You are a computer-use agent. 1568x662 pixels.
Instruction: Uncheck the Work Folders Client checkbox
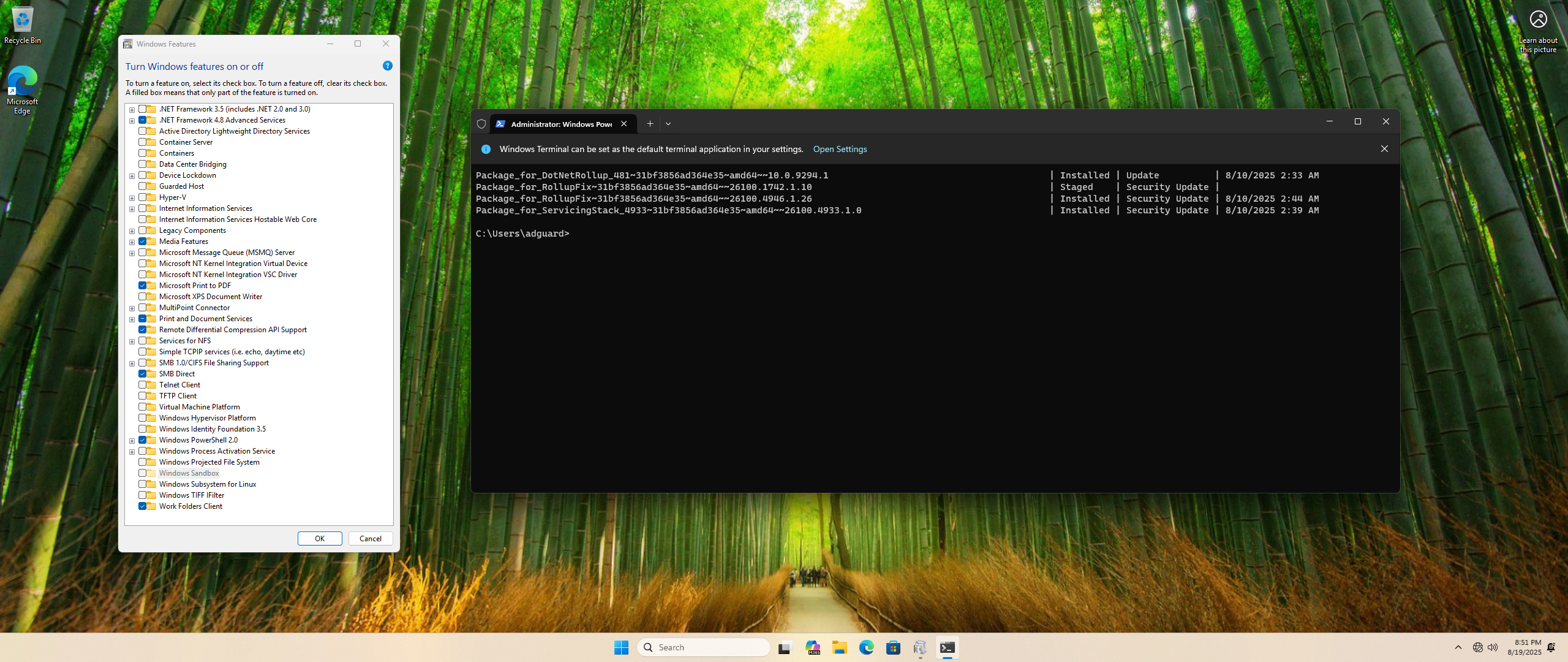[x=142, y=506]
